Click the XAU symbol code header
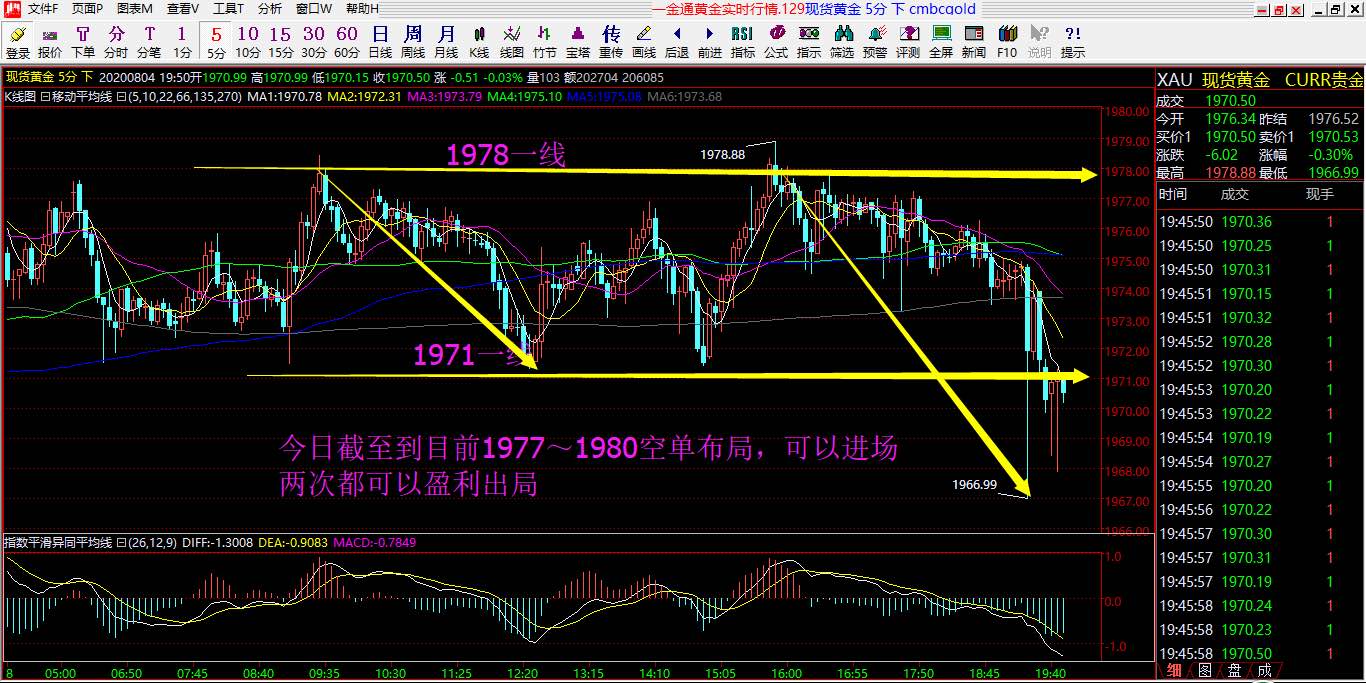 (1173, 80)
